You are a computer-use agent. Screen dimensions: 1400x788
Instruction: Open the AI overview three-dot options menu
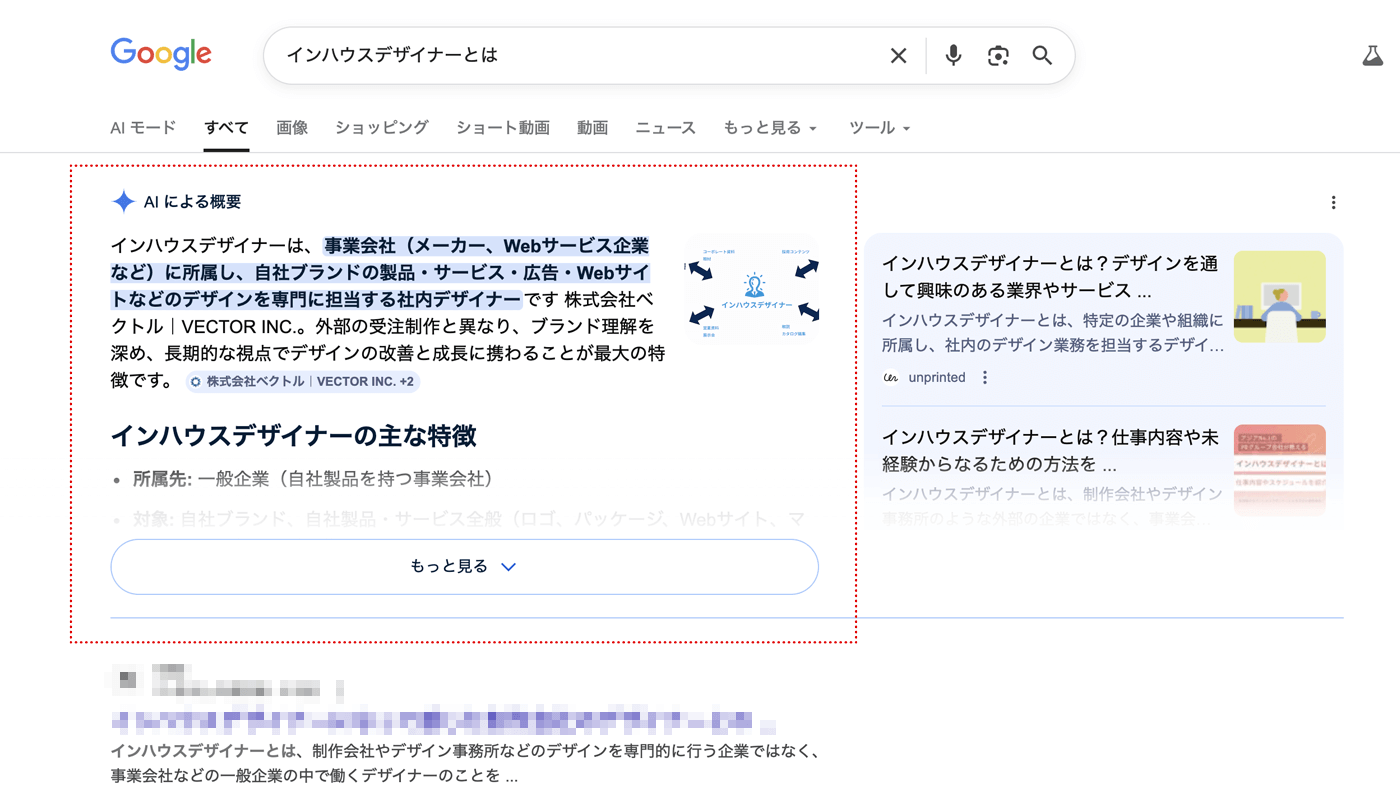pyautogui.click(x=1333, y=201)
